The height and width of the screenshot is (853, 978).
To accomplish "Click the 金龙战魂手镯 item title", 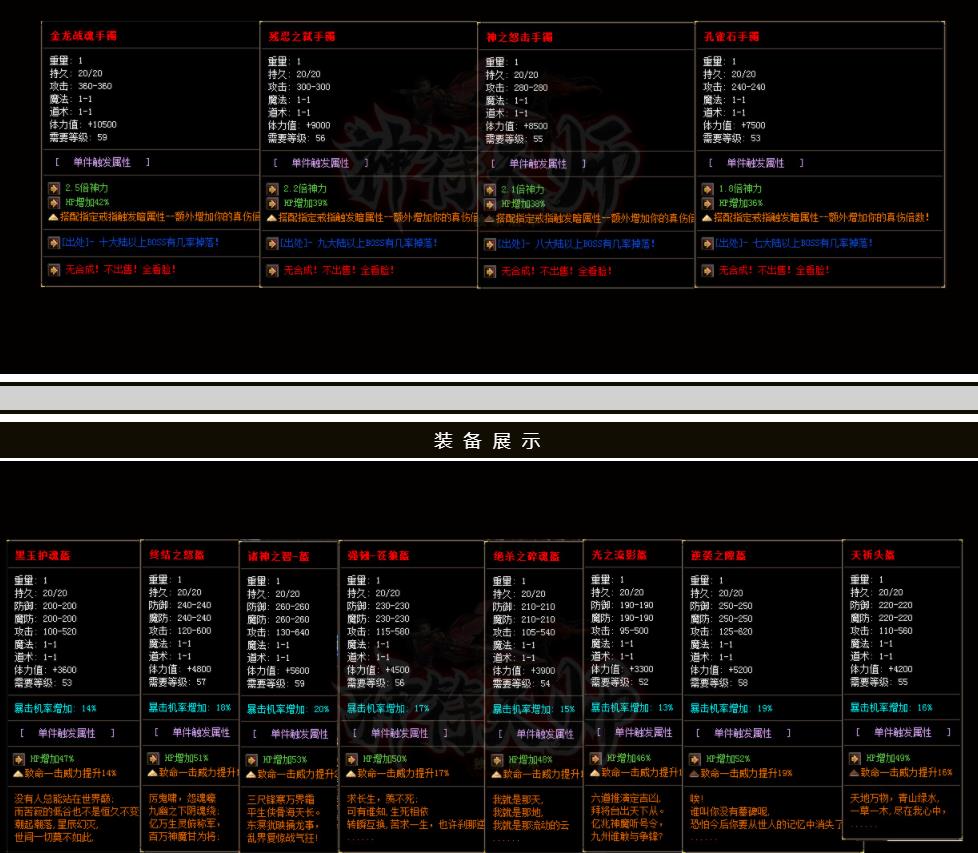I will click(82, 36).
